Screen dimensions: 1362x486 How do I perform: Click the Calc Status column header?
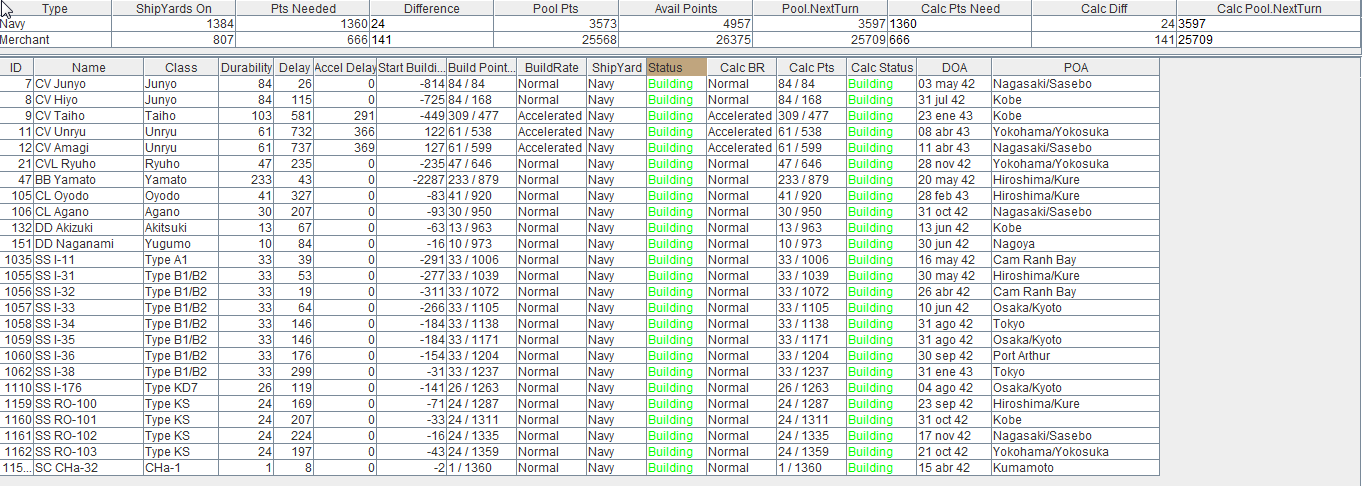pyautogui.click(x=881, y=67)
